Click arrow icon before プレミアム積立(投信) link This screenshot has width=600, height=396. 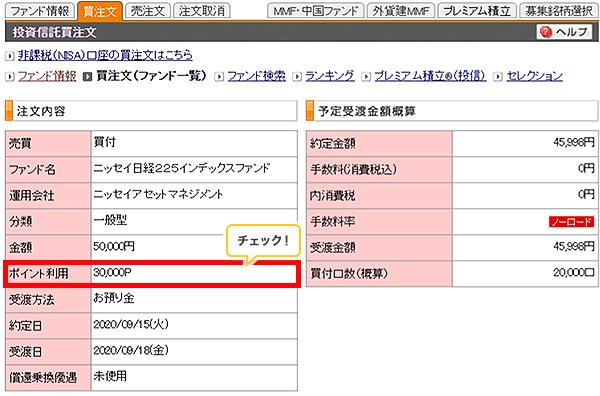point(366,77)
